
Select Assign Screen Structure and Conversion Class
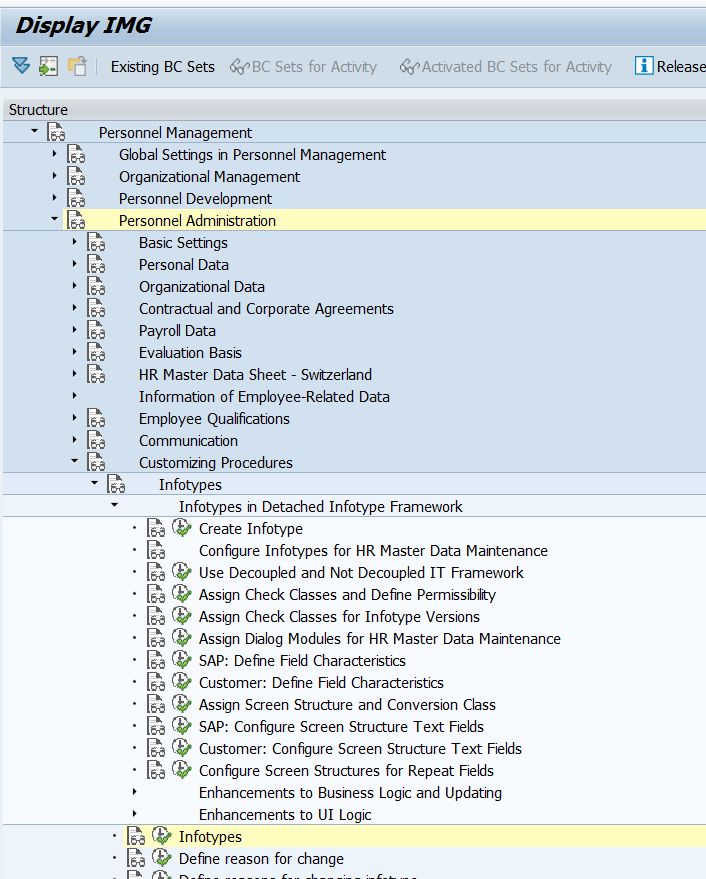347,704
